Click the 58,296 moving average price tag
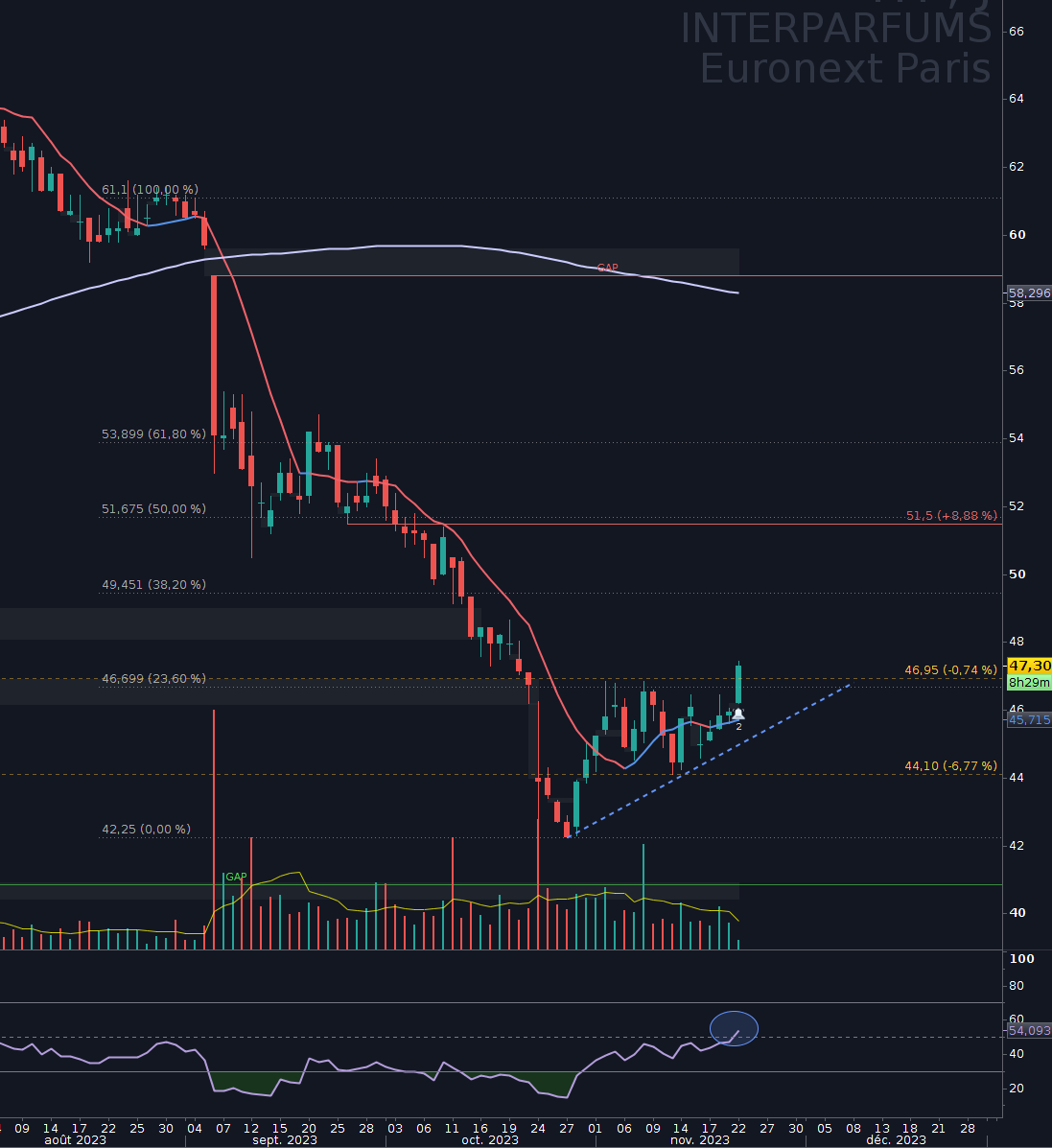 click(x=1029, y=293)
